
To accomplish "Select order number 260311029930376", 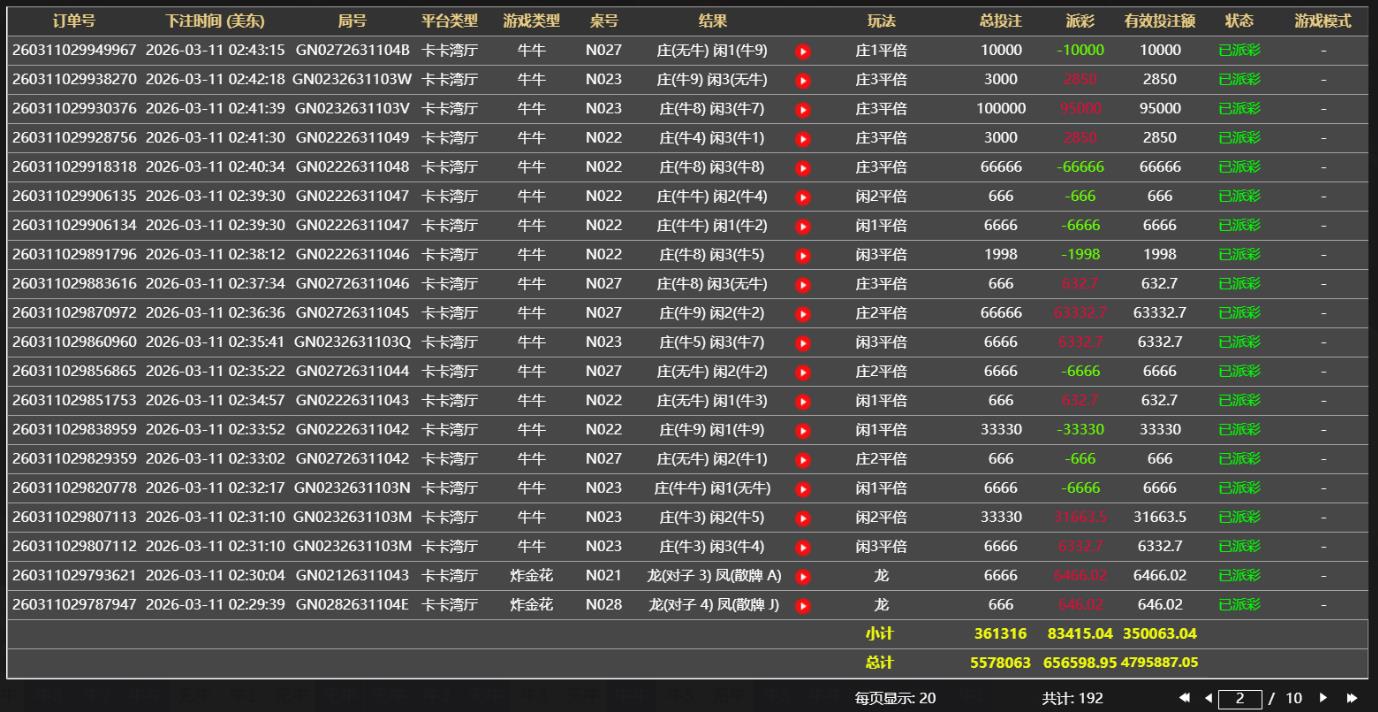I will click(x=74, y=108).
